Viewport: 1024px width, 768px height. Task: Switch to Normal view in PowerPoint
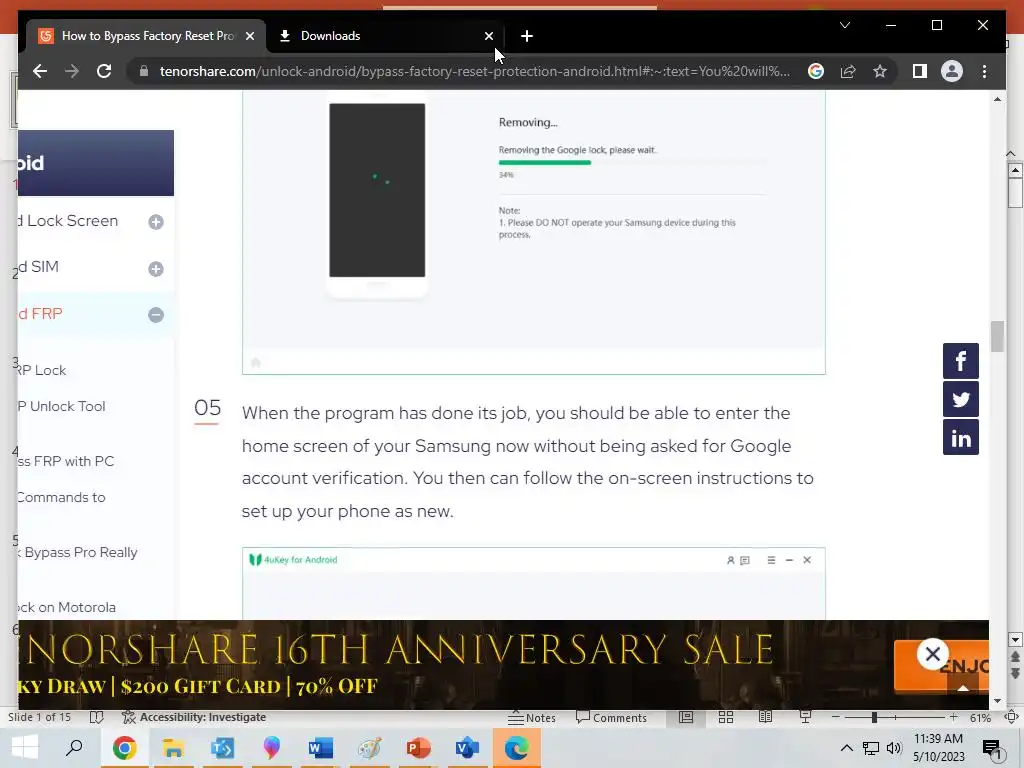tap(686, 717)
